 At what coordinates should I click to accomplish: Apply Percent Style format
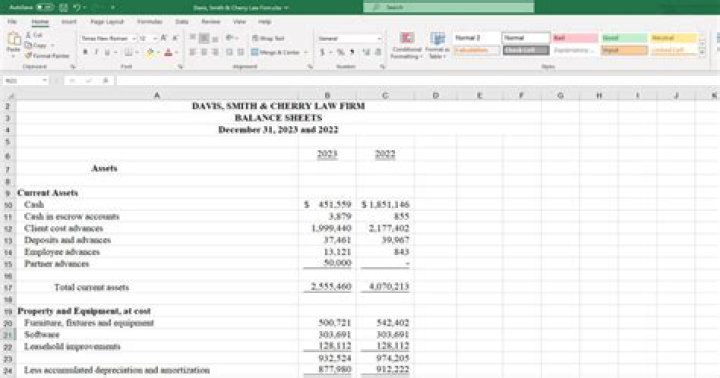(341, 52)
